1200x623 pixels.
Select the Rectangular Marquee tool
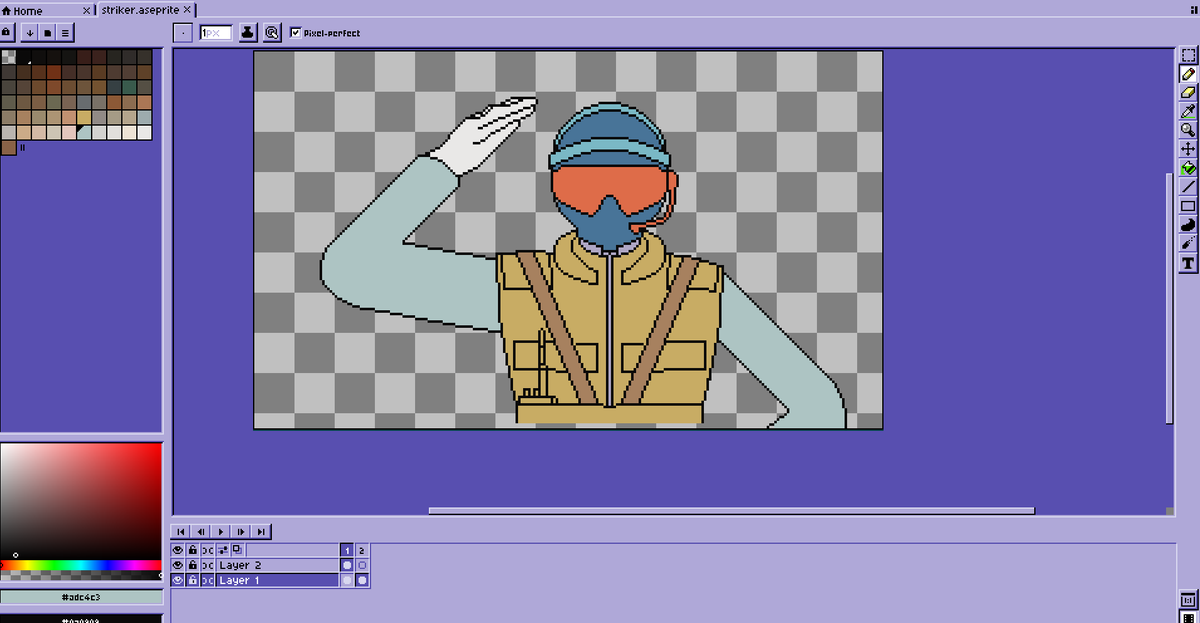click(1188, 55)
